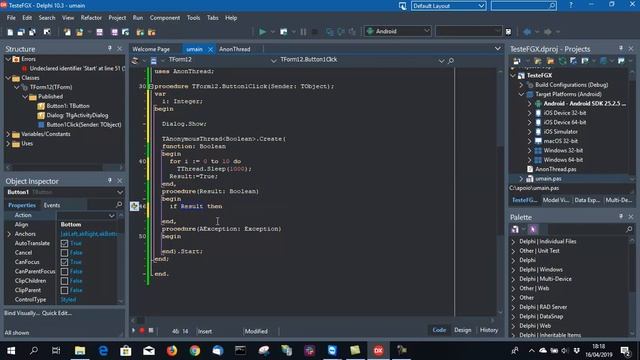This screenshot has height=360, width=640.
Task: Open the Data Explorer tab
Action: pyautogui.click(x=587, y=200)
